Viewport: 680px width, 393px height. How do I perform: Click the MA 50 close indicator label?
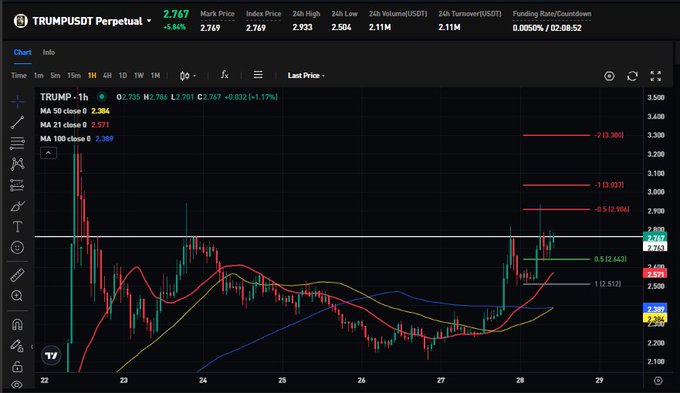[x=63, y=111]
